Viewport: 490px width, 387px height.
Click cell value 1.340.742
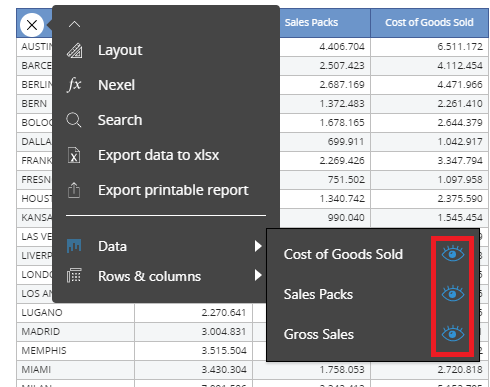coord(342,199)
